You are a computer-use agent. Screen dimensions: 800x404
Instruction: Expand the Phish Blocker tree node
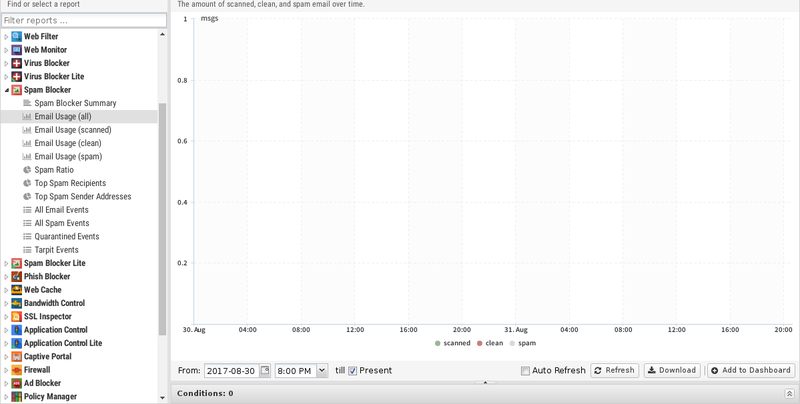click(x=6, y=276)
